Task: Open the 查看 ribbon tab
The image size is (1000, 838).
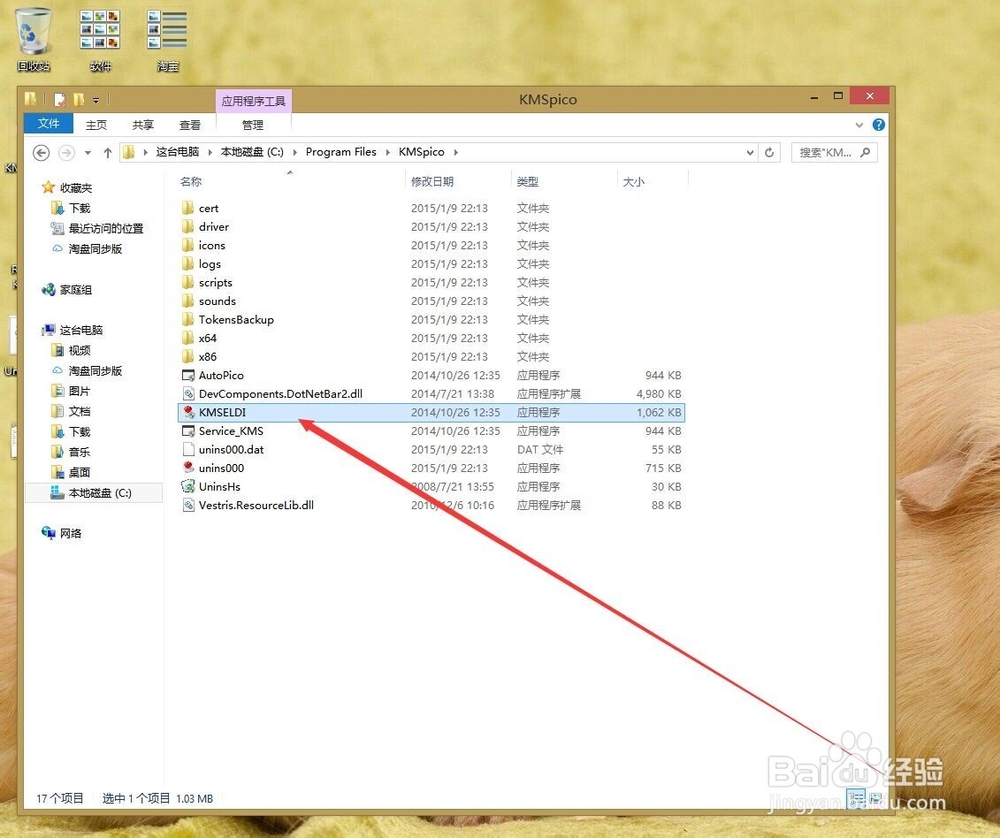Action: (x=189, y=125)
